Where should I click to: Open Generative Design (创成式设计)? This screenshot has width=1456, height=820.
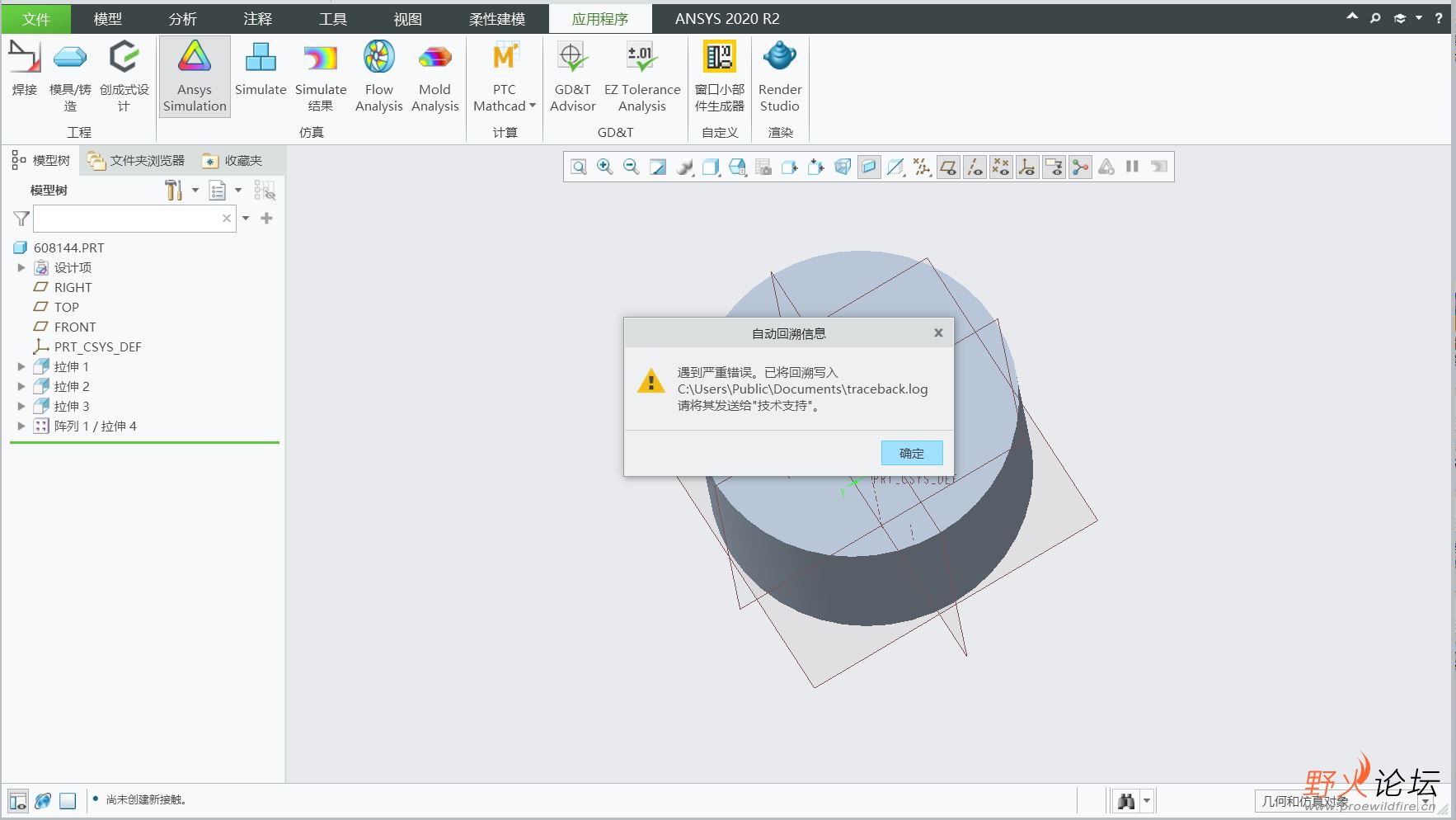tap(124, 77)
